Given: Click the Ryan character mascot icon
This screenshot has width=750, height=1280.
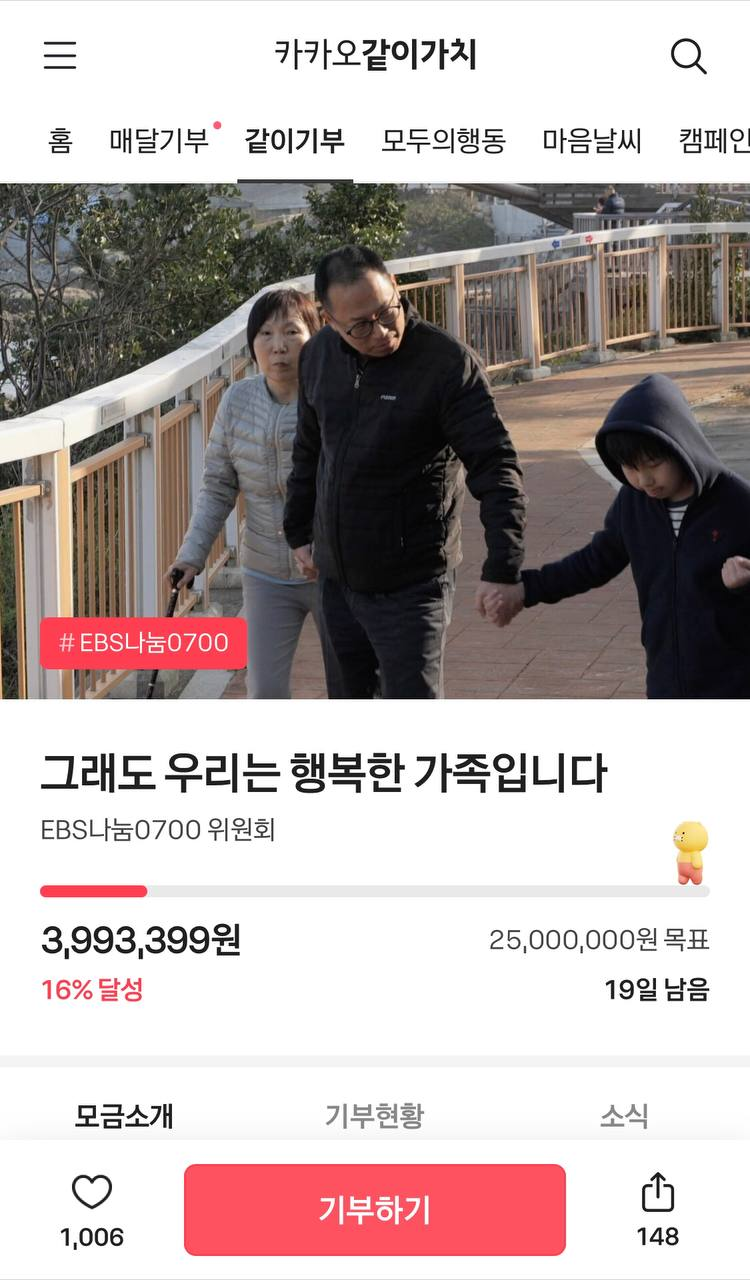Looking at the screenshot, I should coord(690,852).
